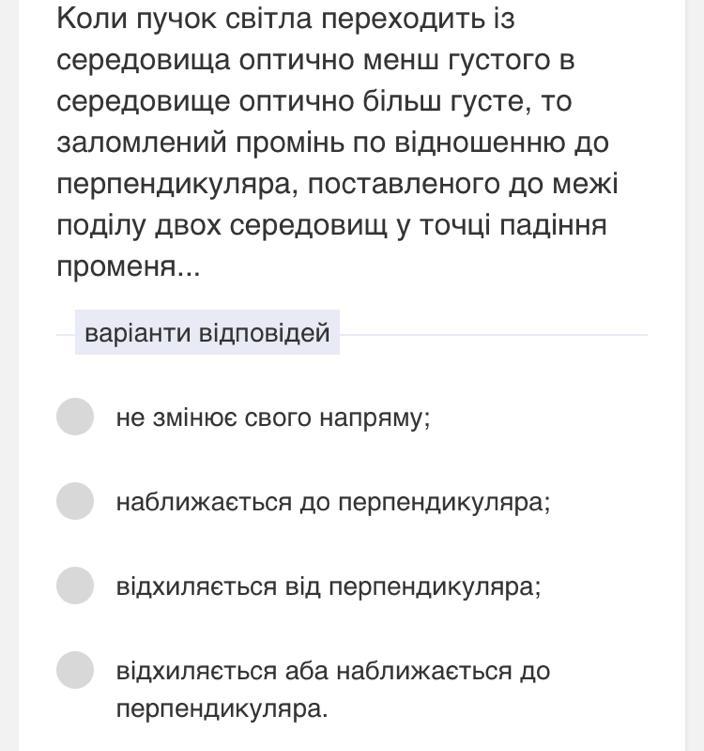Click question line 'середовища оптично менш густого в'

tap(316, 60)
